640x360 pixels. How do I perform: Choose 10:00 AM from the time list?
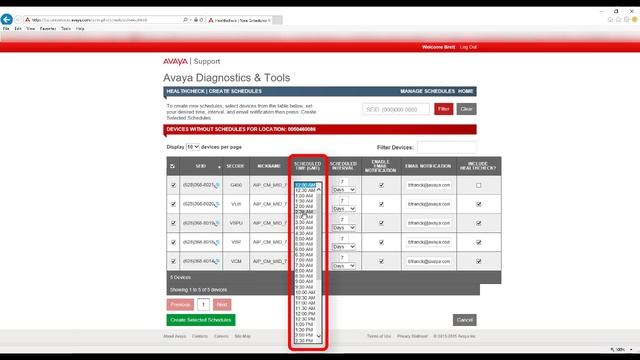pyautogui.click(x=305, y=292)
